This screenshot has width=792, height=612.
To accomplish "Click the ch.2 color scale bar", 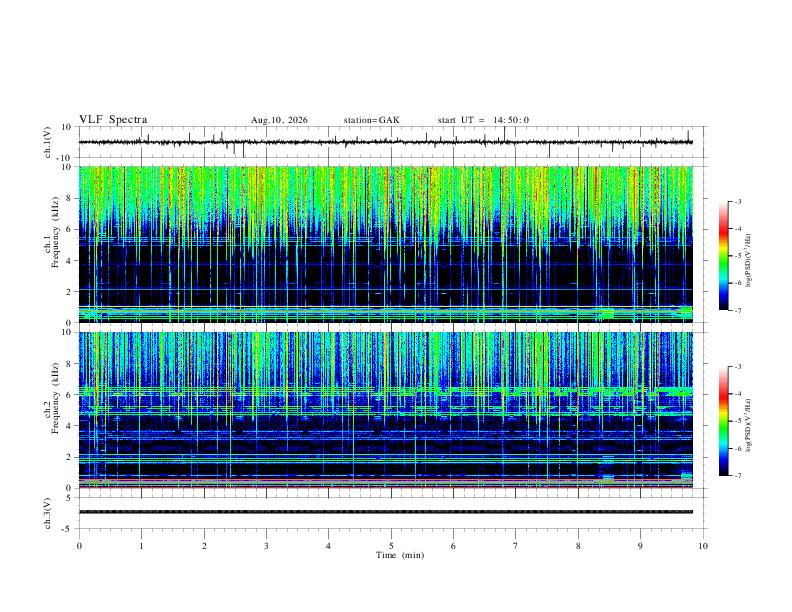I will click(x=724, y=421).
